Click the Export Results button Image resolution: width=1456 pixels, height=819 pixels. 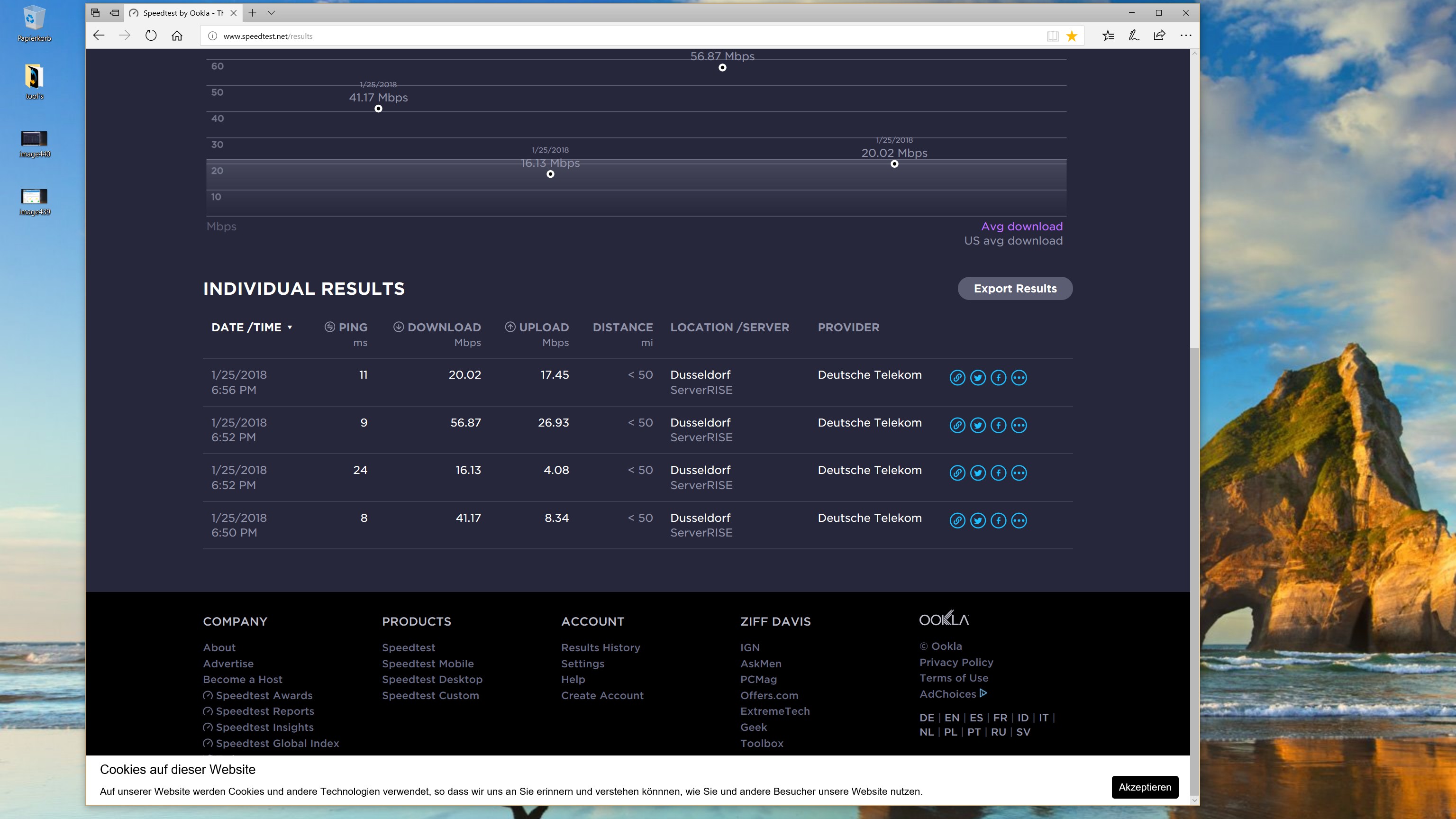click(1015, 288)
